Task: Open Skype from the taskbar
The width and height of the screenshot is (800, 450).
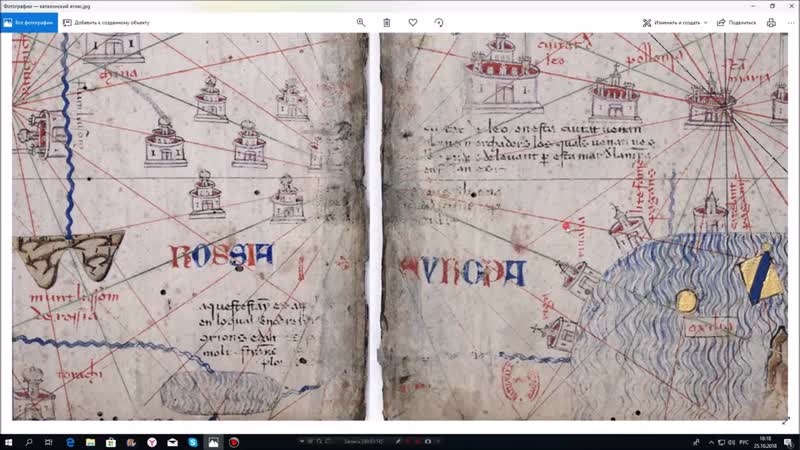Action: point(193,442)
